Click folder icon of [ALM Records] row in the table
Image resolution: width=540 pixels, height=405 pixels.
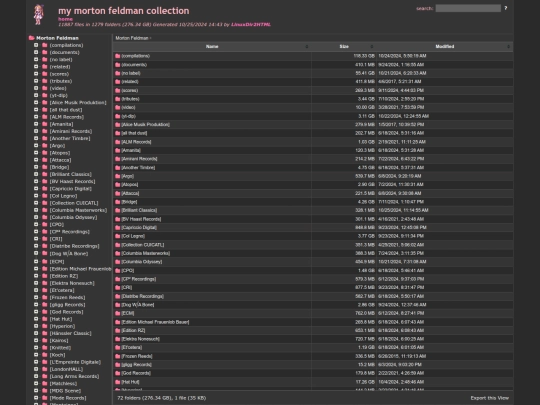[118, 142]
